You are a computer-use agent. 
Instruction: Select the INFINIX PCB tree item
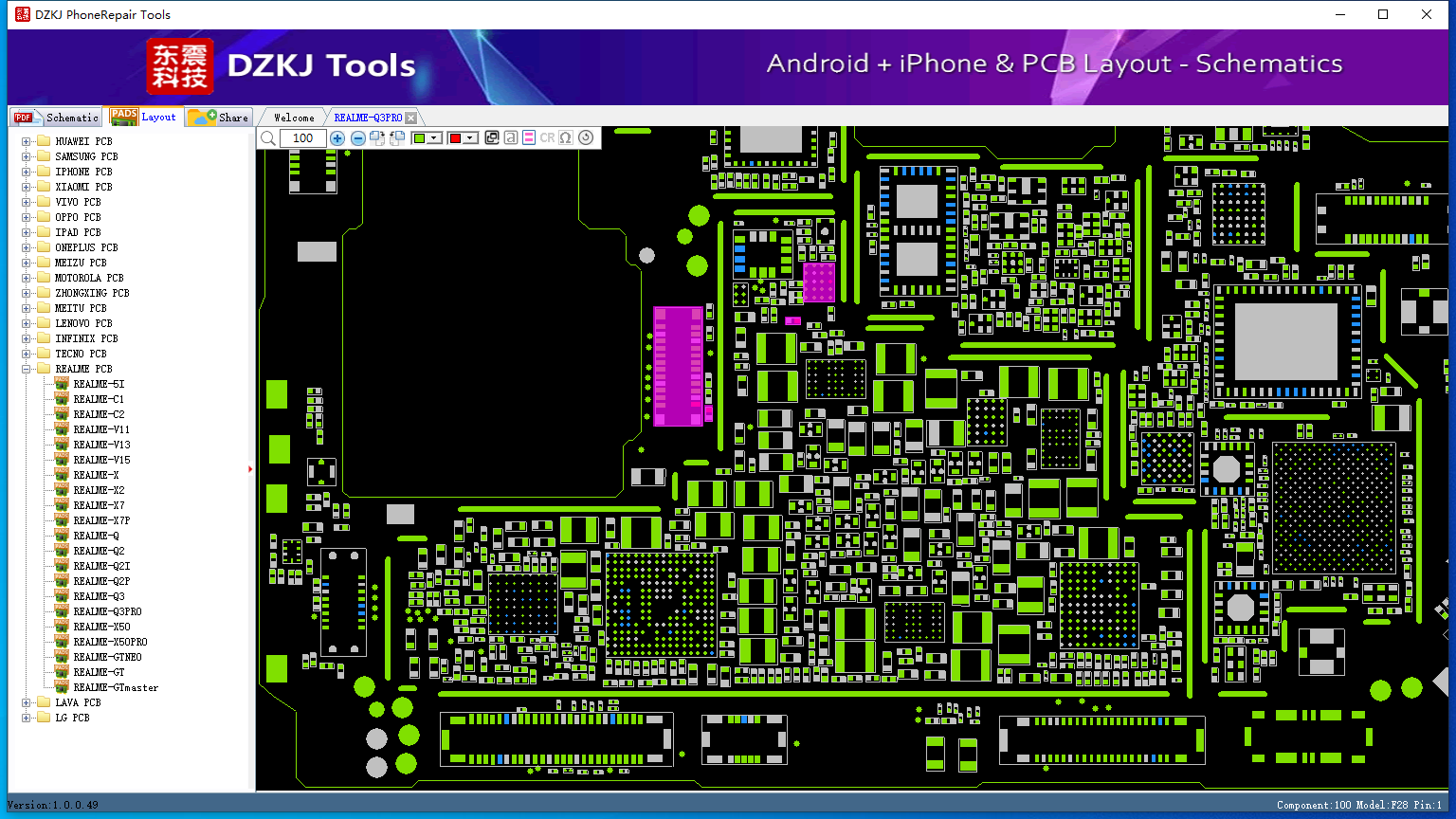pos(86,338)
